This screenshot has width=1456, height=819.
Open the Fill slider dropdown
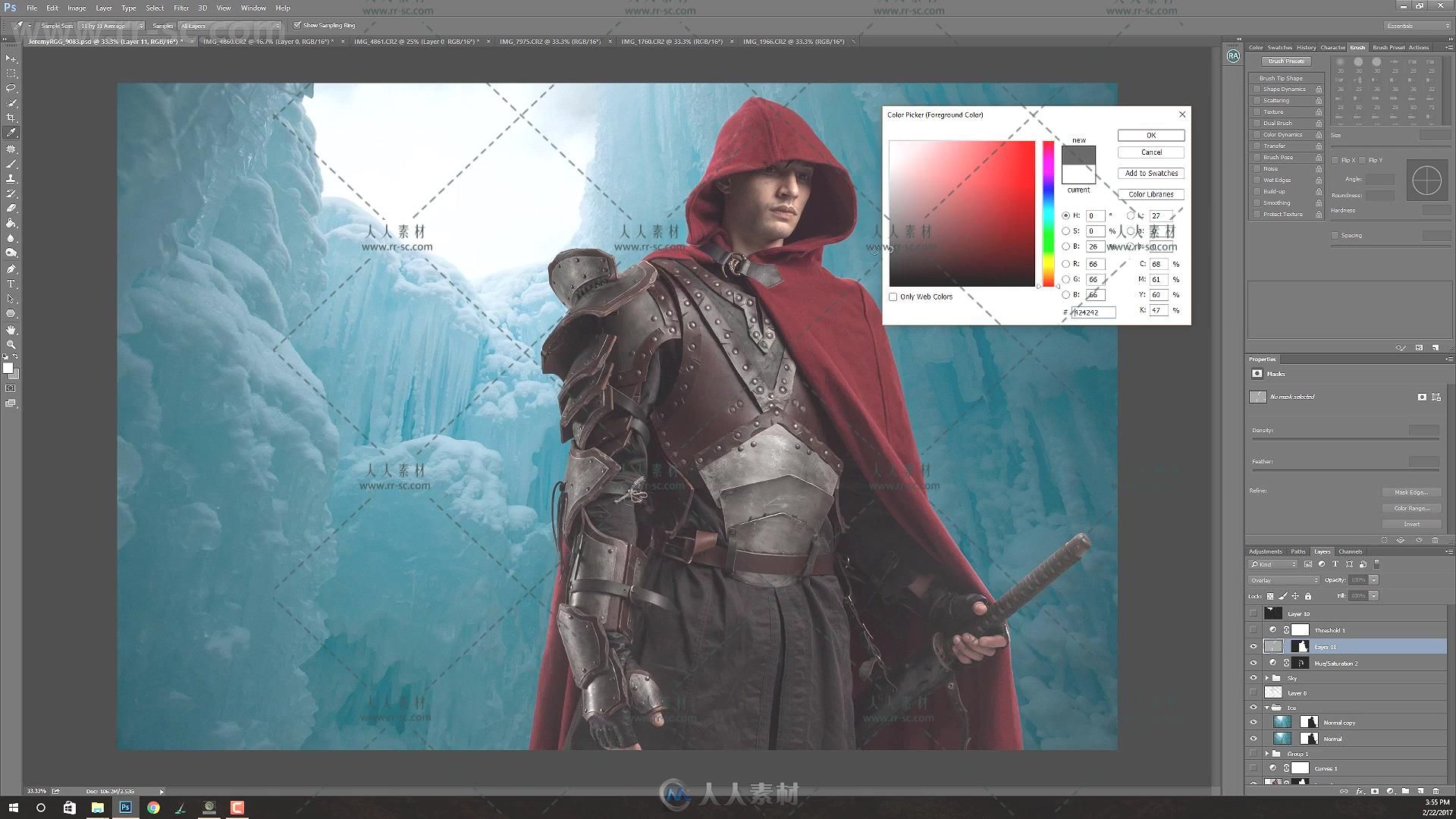[1374, 596]
